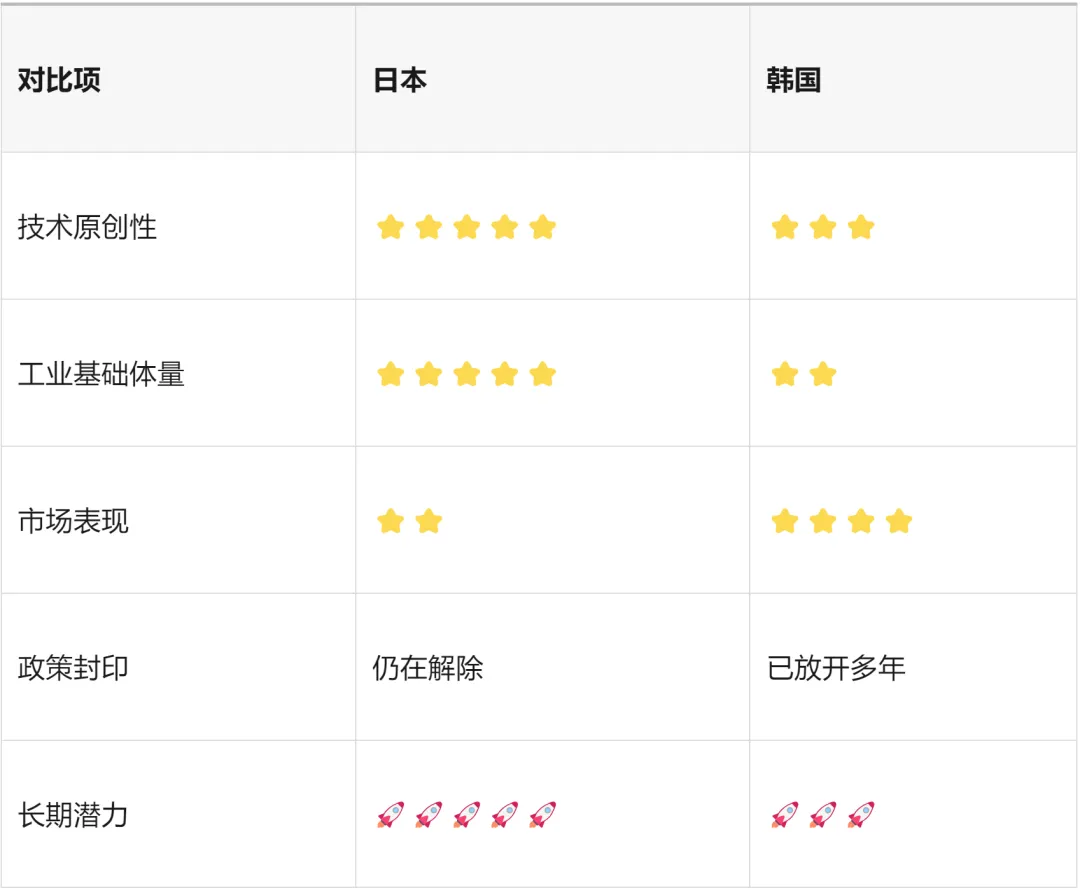1080x895 pixels.
Task: Click the first rocket in Japan's 长期潜力 row
Action: coord(390,815)
